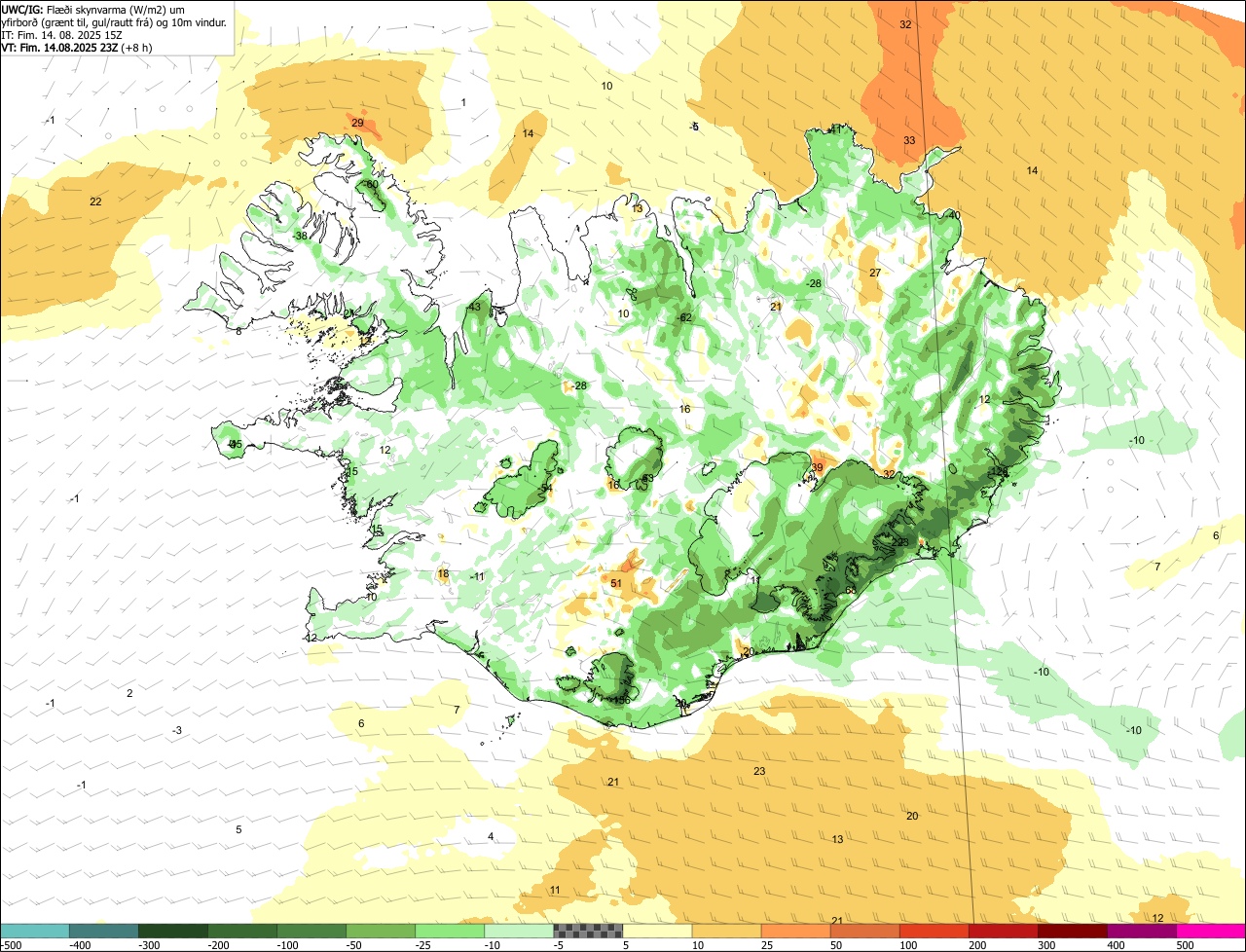The height and width of the screenshot is (952, 1246).
Task: Click the map value -43
Action: (473, 308)
